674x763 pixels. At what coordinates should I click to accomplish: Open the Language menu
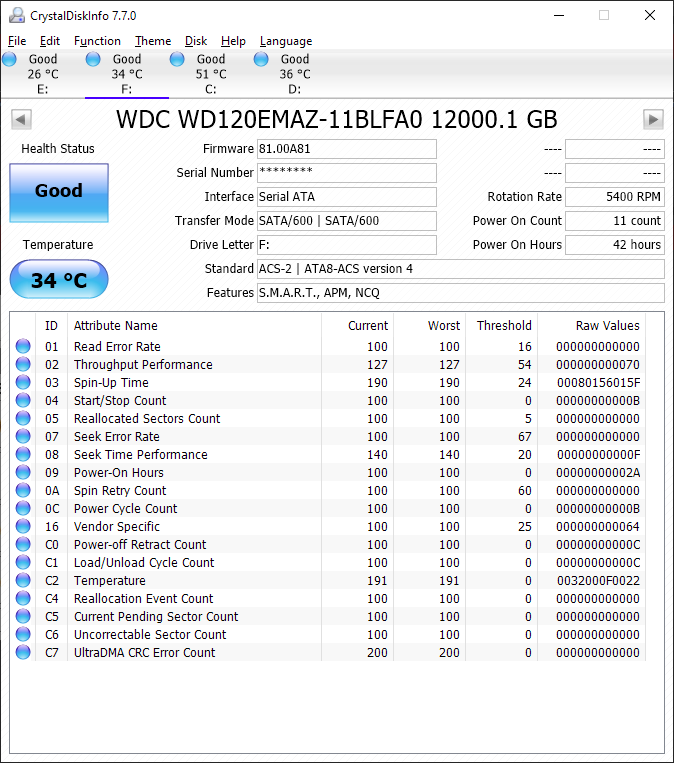click(x=285, y=41)
